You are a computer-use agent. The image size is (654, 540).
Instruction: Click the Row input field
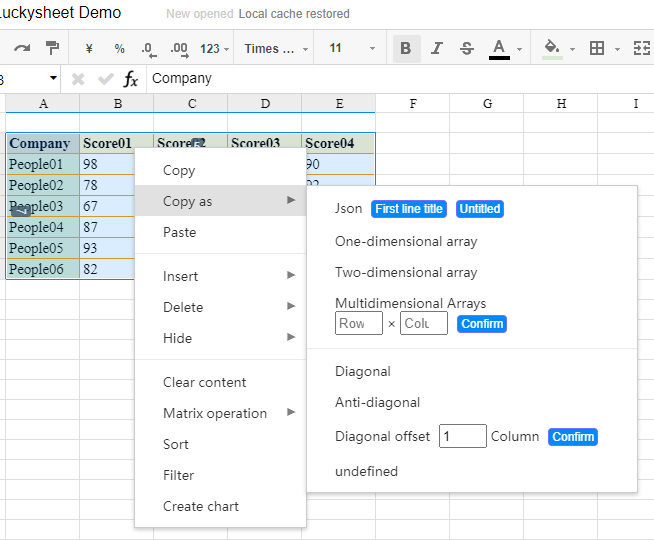pos(359,323)
